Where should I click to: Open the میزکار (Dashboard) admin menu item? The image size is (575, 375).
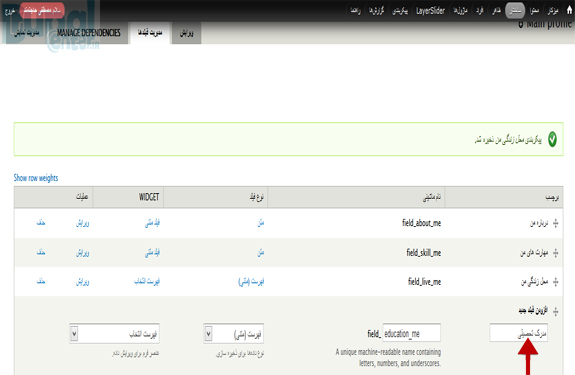(553, 11)
